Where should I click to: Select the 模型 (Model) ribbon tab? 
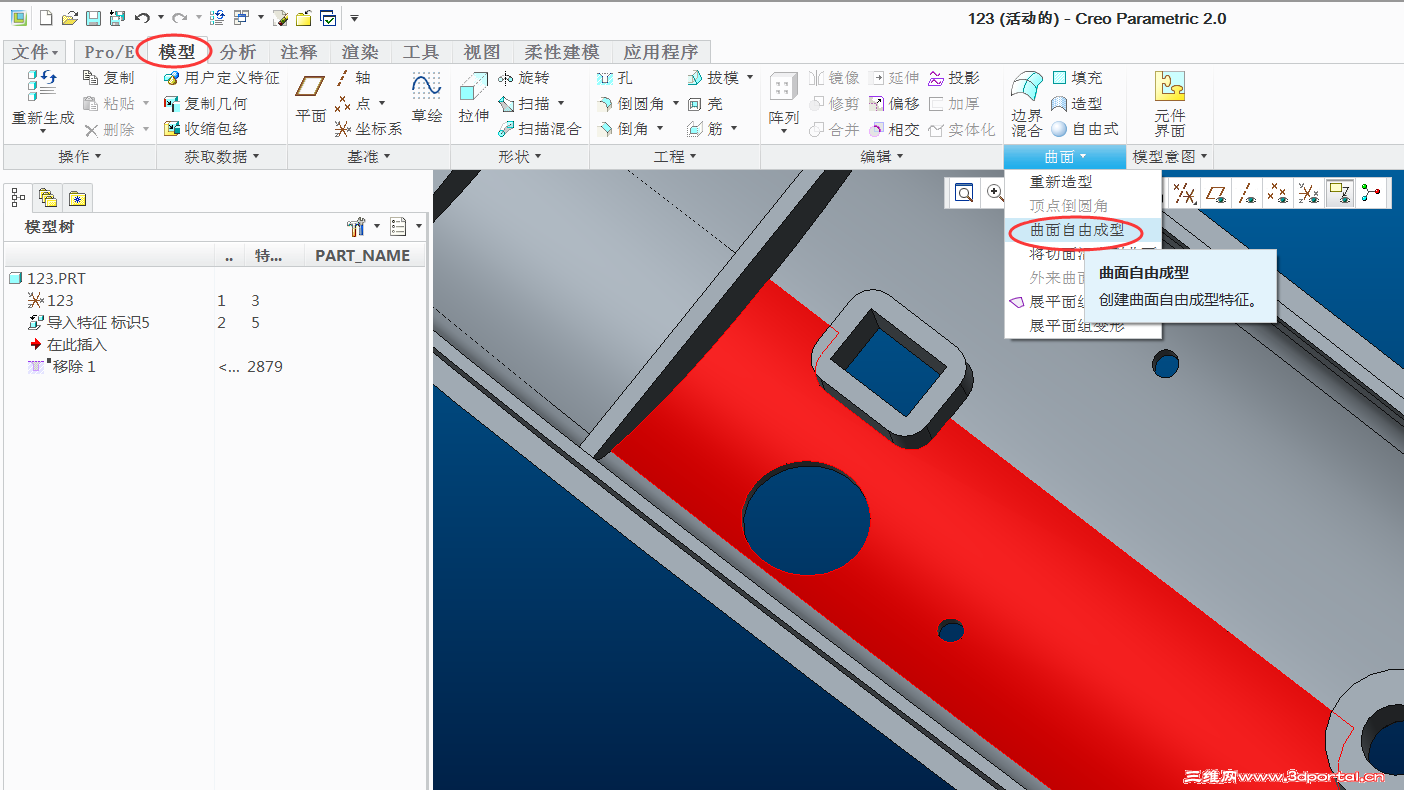tap(177, 52)
